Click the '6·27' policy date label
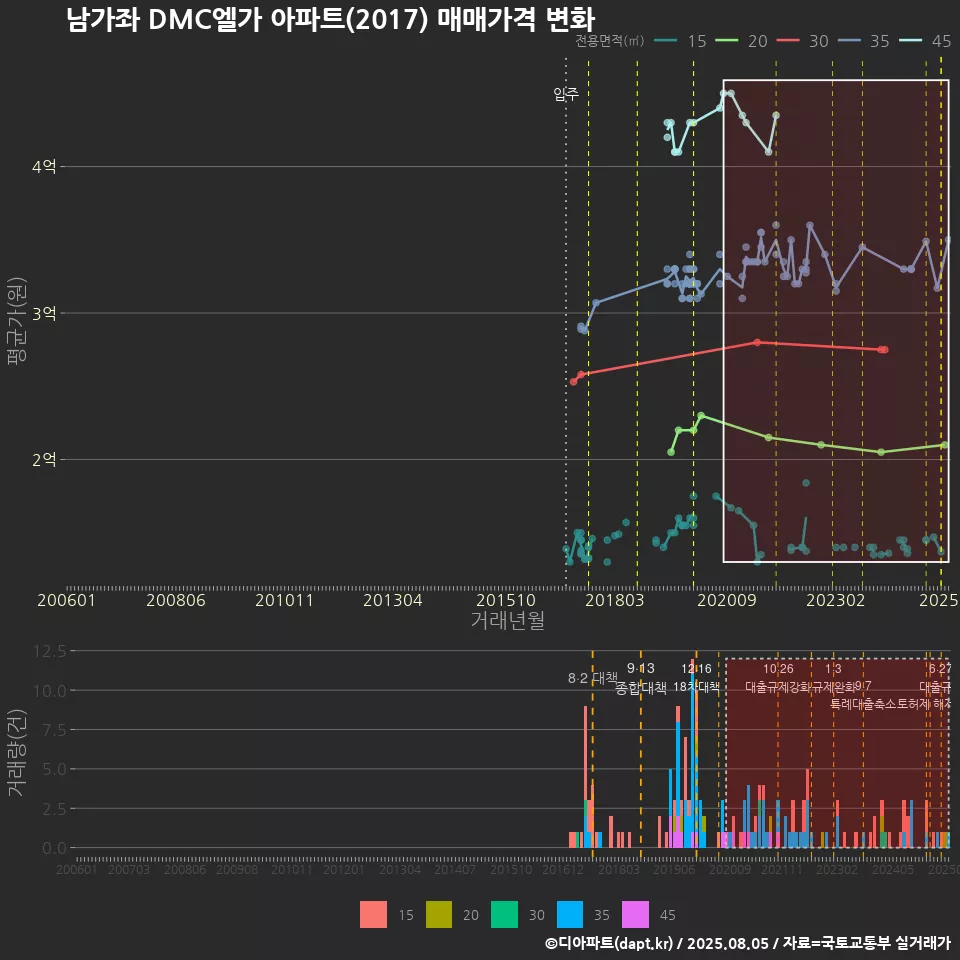Image resolution: width=960 pixels, height=960 pixels. coord(940,669)
